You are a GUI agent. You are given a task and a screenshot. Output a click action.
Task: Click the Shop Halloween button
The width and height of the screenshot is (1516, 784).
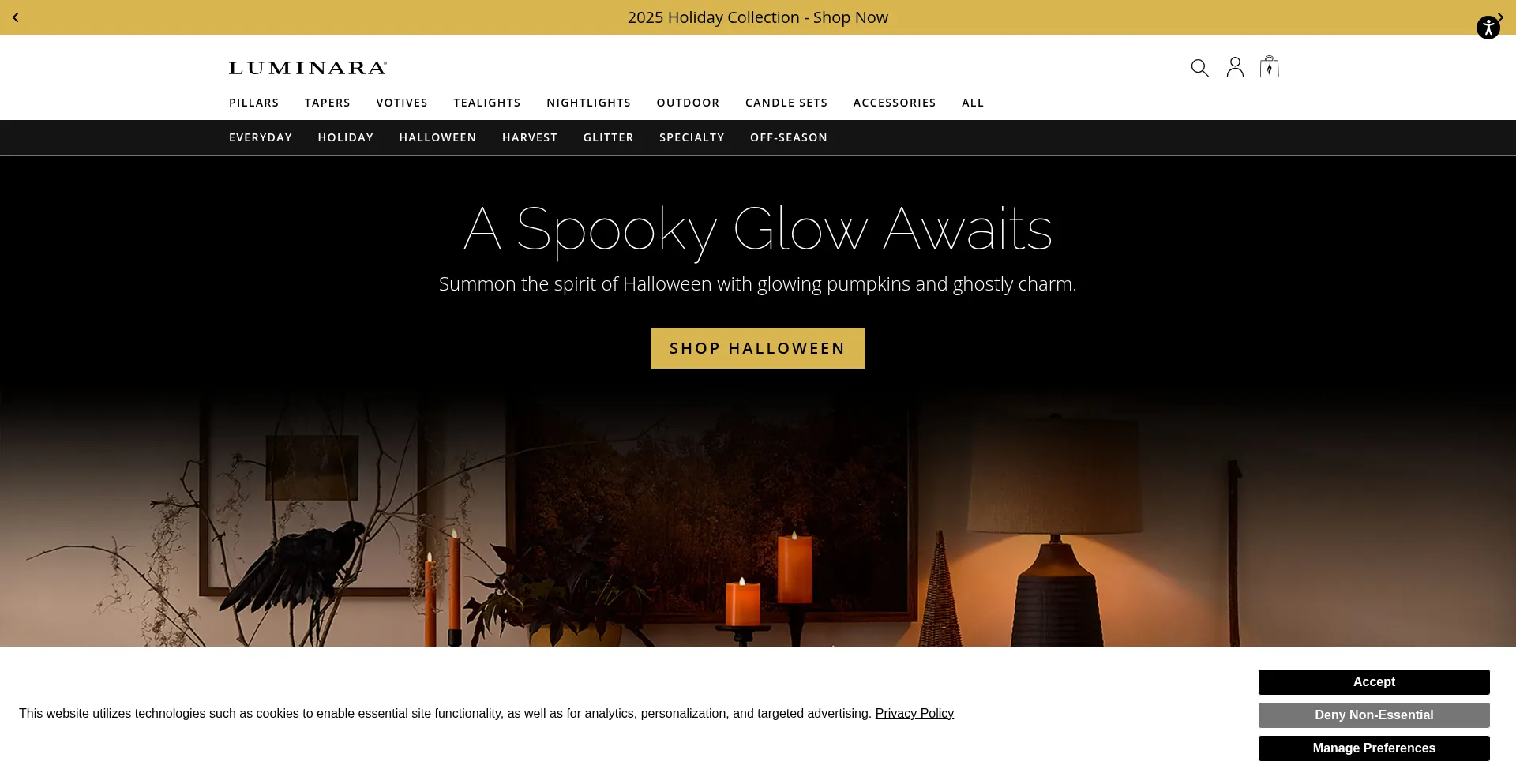[758, 348]
